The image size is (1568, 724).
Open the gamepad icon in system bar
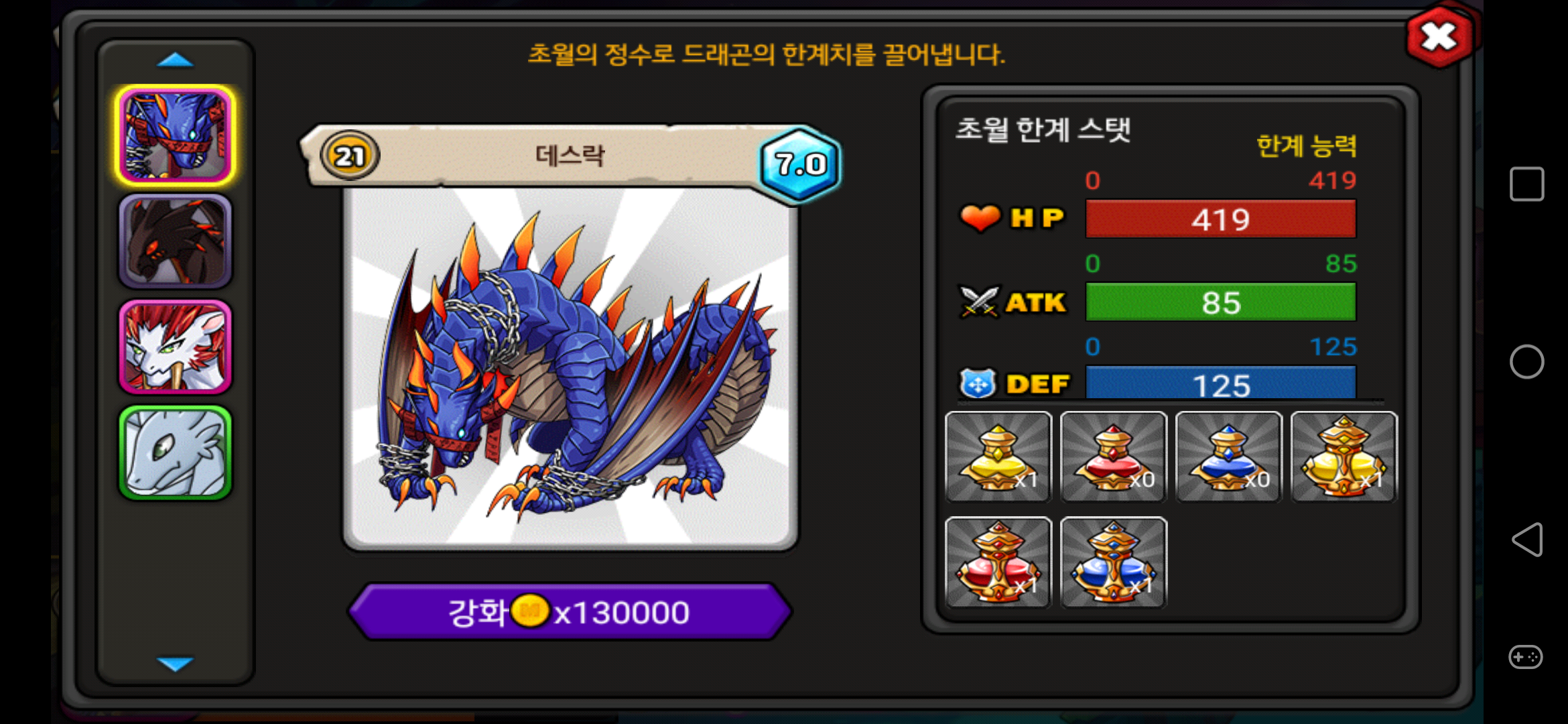click(x=1526, y=657)
